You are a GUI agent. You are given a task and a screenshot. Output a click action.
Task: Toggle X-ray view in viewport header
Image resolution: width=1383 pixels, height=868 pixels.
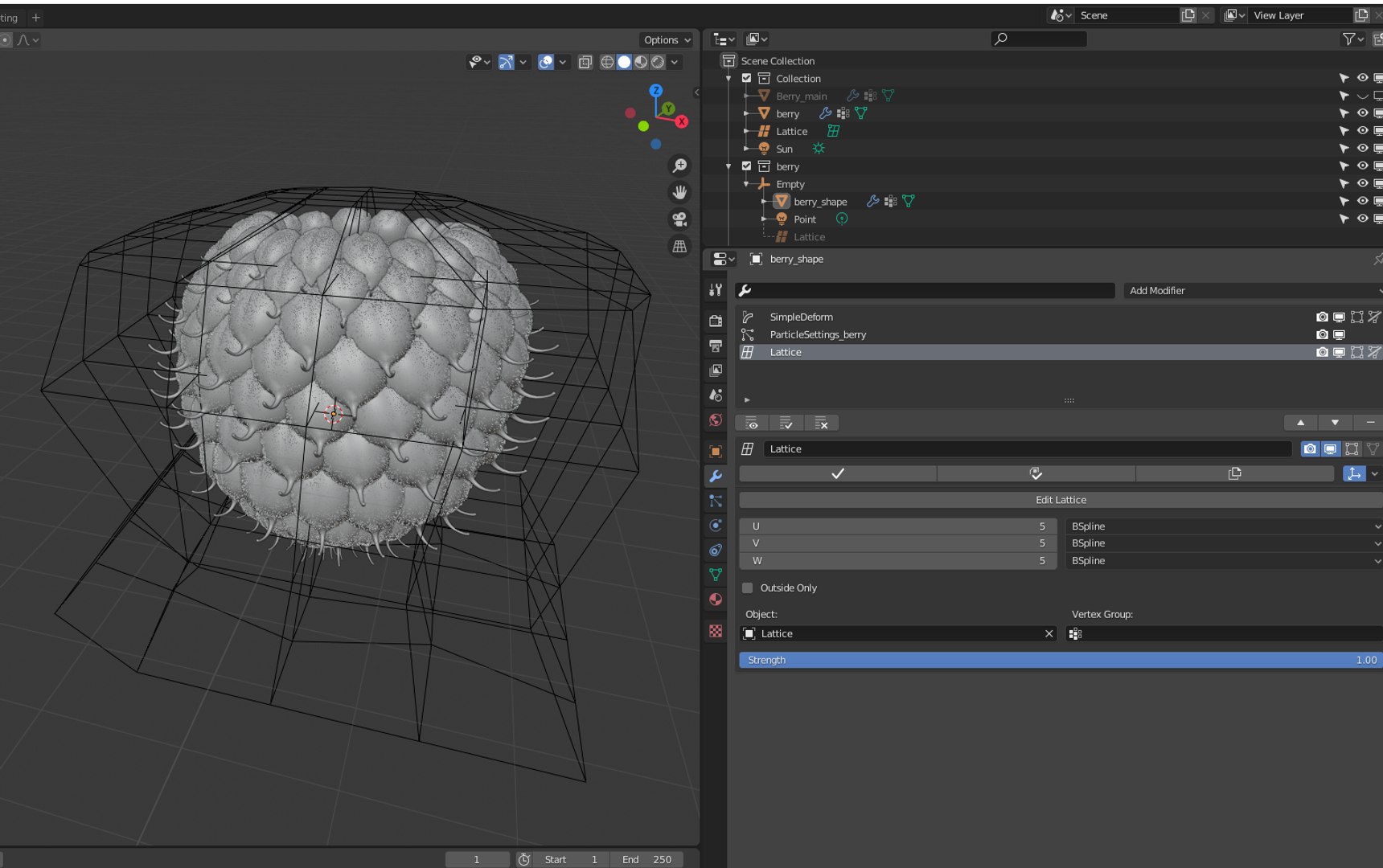click(x=585, y=62)
